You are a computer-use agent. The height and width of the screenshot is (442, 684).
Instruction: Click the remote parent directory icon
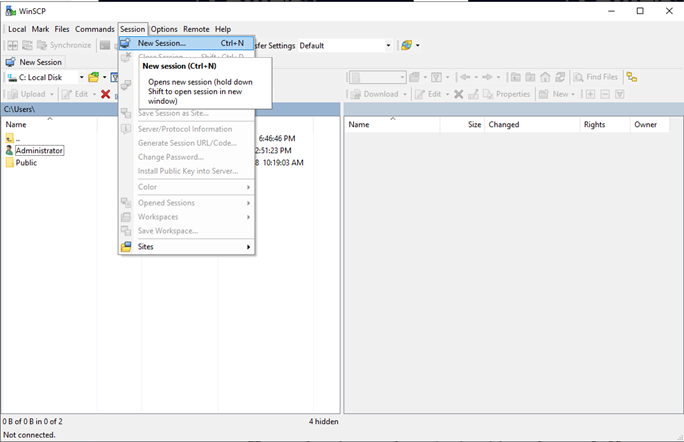(x=516, y=77)
